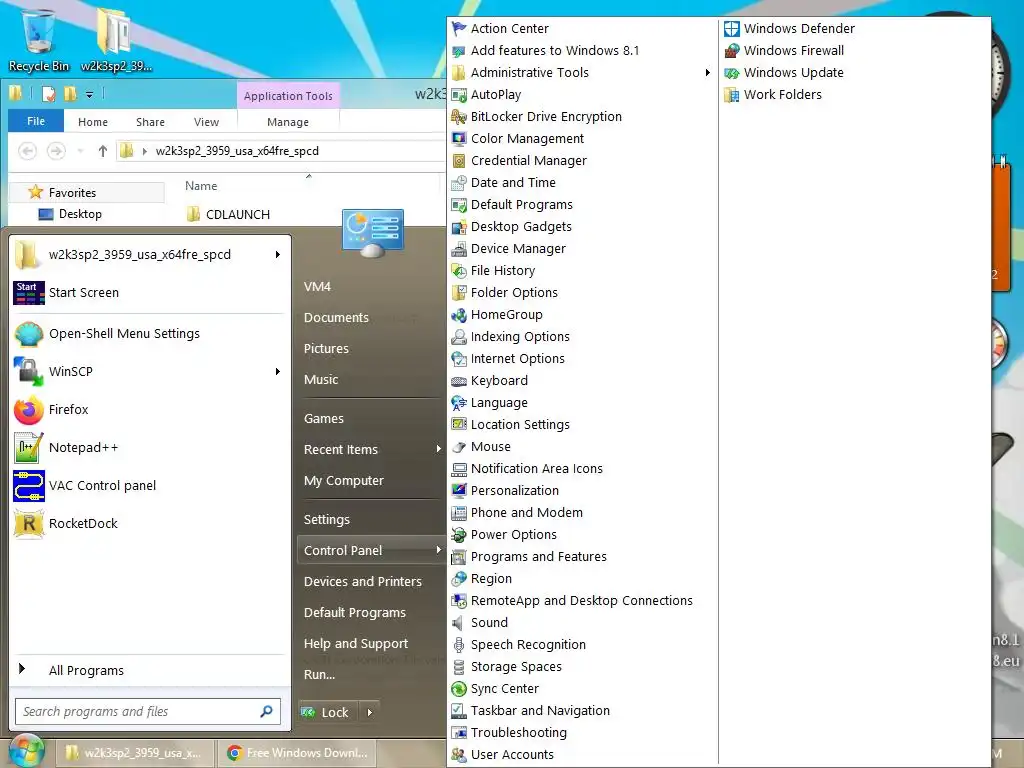Screen dimensions: 1024x768
Task: Click BitLocker Drive Encryption key icon
Action: click(459, 117)
